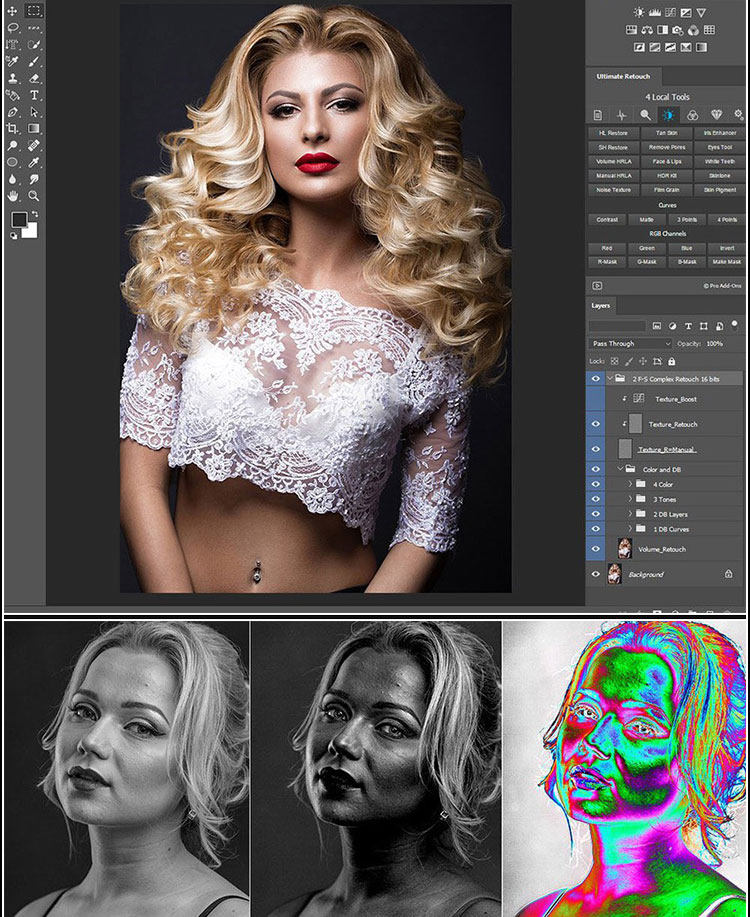750x917 pixels.
Task: Select the Lasso tool
Action: tap(12, 27)
